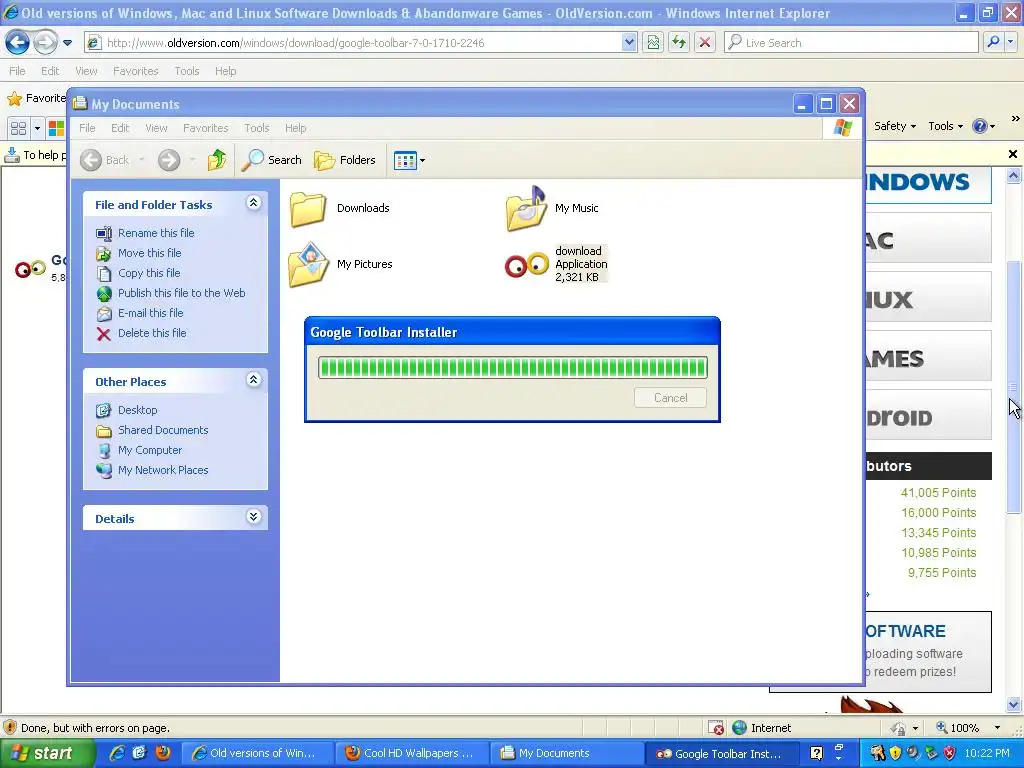The height and width of the screenshot is (768, 1024).
Task: Expand the Details panel
Action: coord(253,517)
